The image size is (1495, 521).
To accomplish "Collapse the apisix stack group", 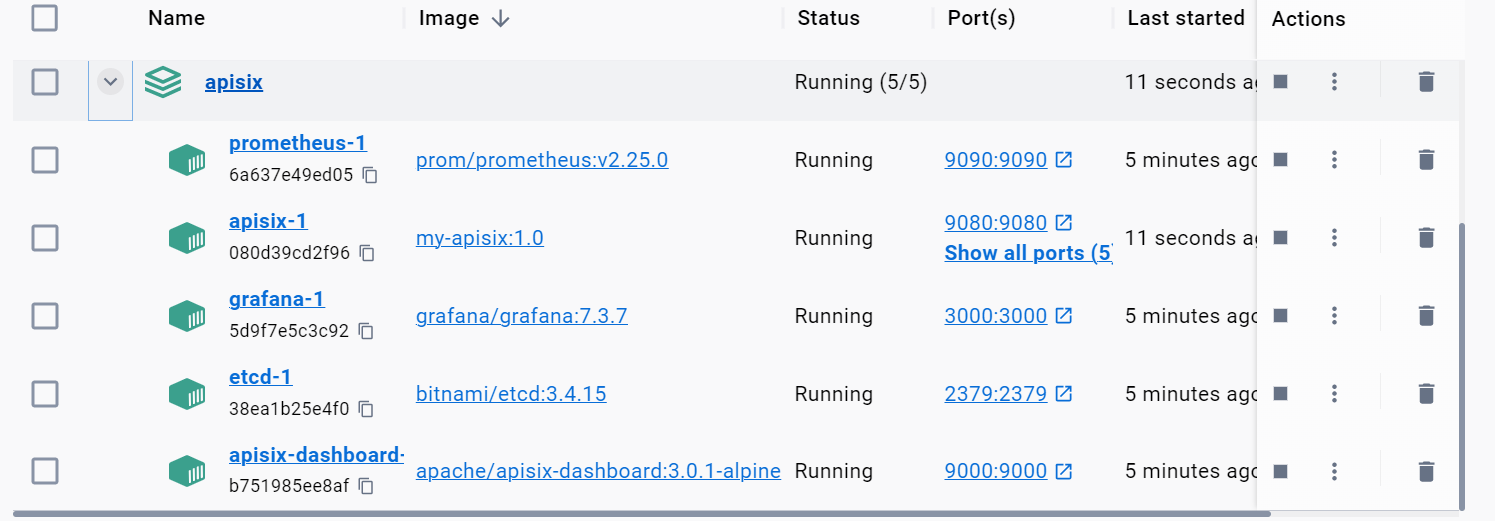I will point(111,82).
